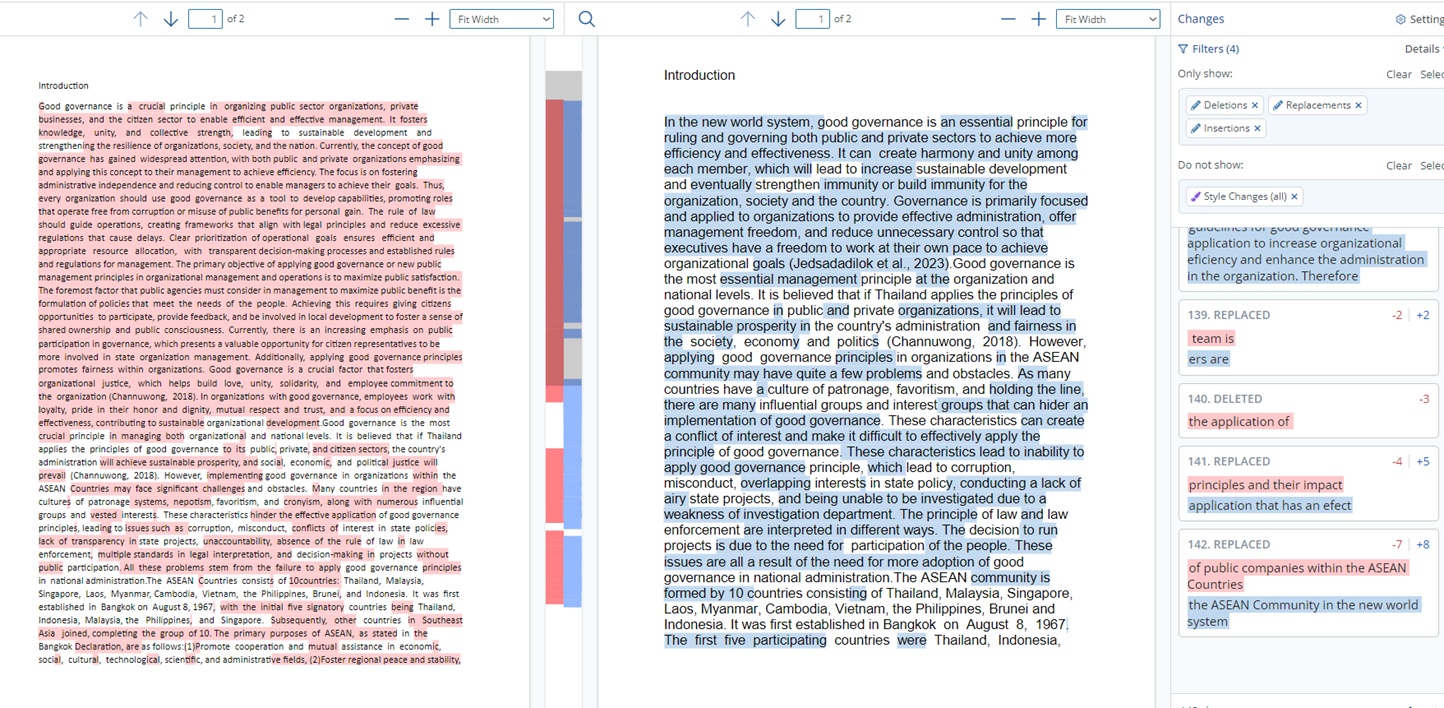Go to previous page in left document
The height and width of the screenshot is (708, 1444).
point(140,19)
